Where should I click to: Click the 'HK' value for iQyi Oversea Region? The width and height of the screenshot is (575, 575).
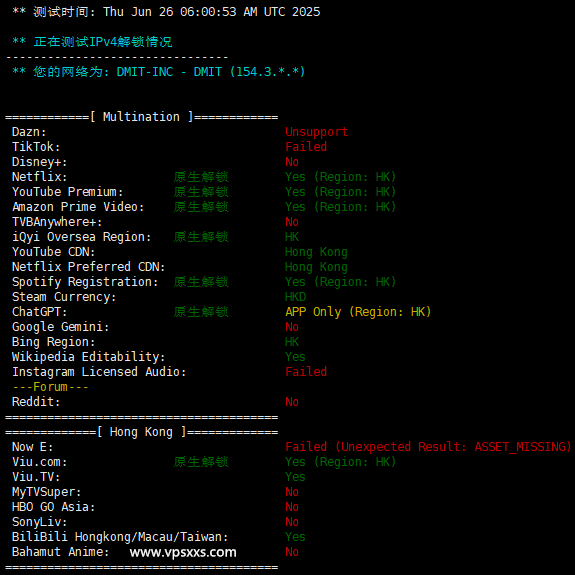coord(292,237)
